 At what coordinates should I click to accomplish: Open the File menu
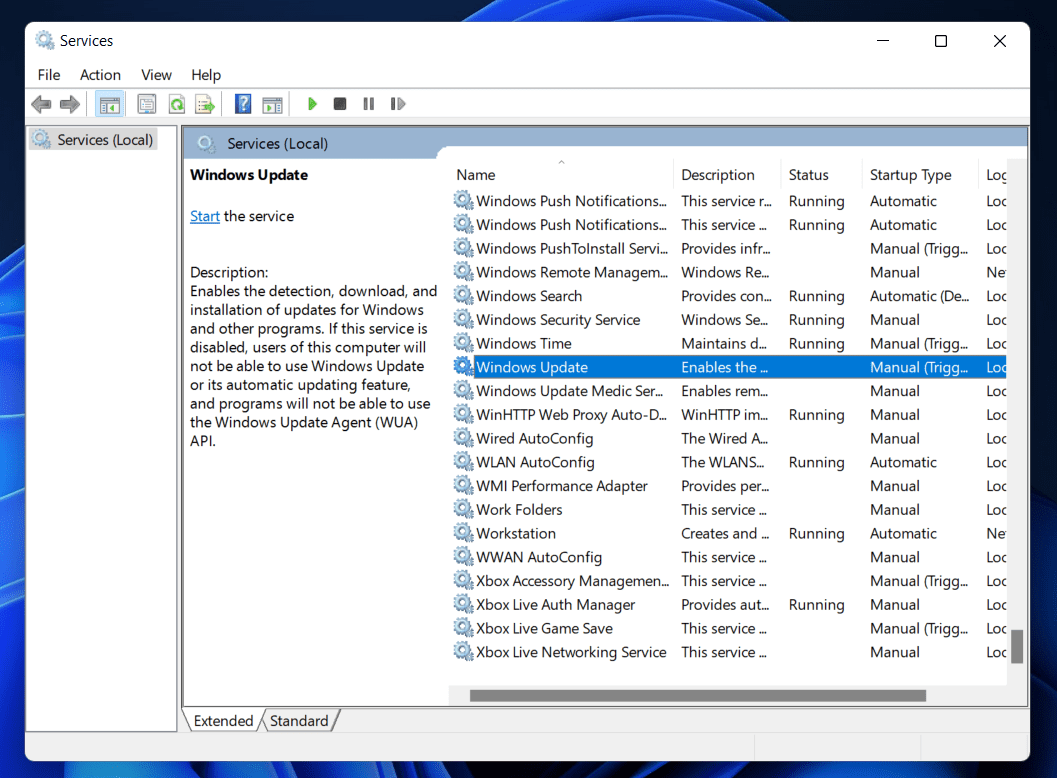click(49, 75)
